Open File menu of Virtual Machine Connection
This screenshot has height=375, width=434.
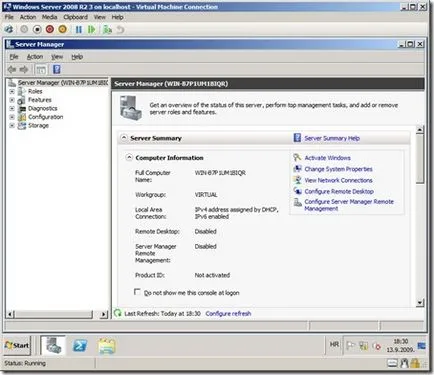click(9, 17)
